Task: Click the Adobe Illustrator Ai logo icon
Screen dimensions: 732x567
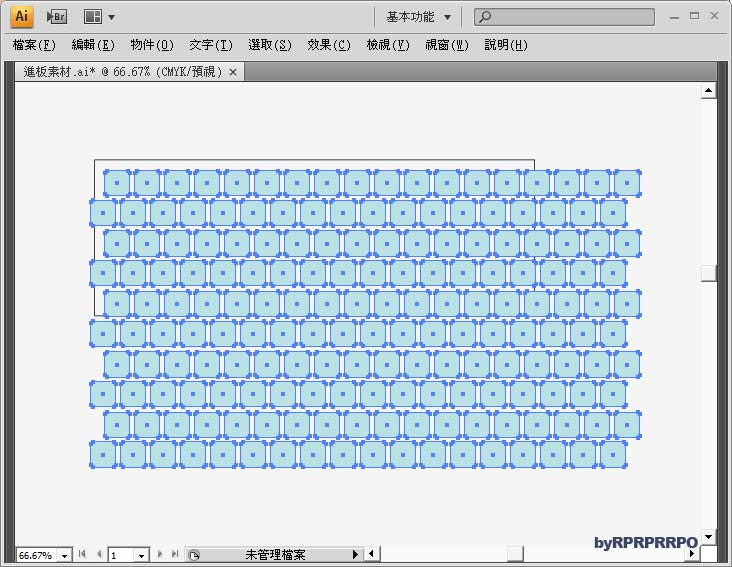Action: tap(21, 16)
